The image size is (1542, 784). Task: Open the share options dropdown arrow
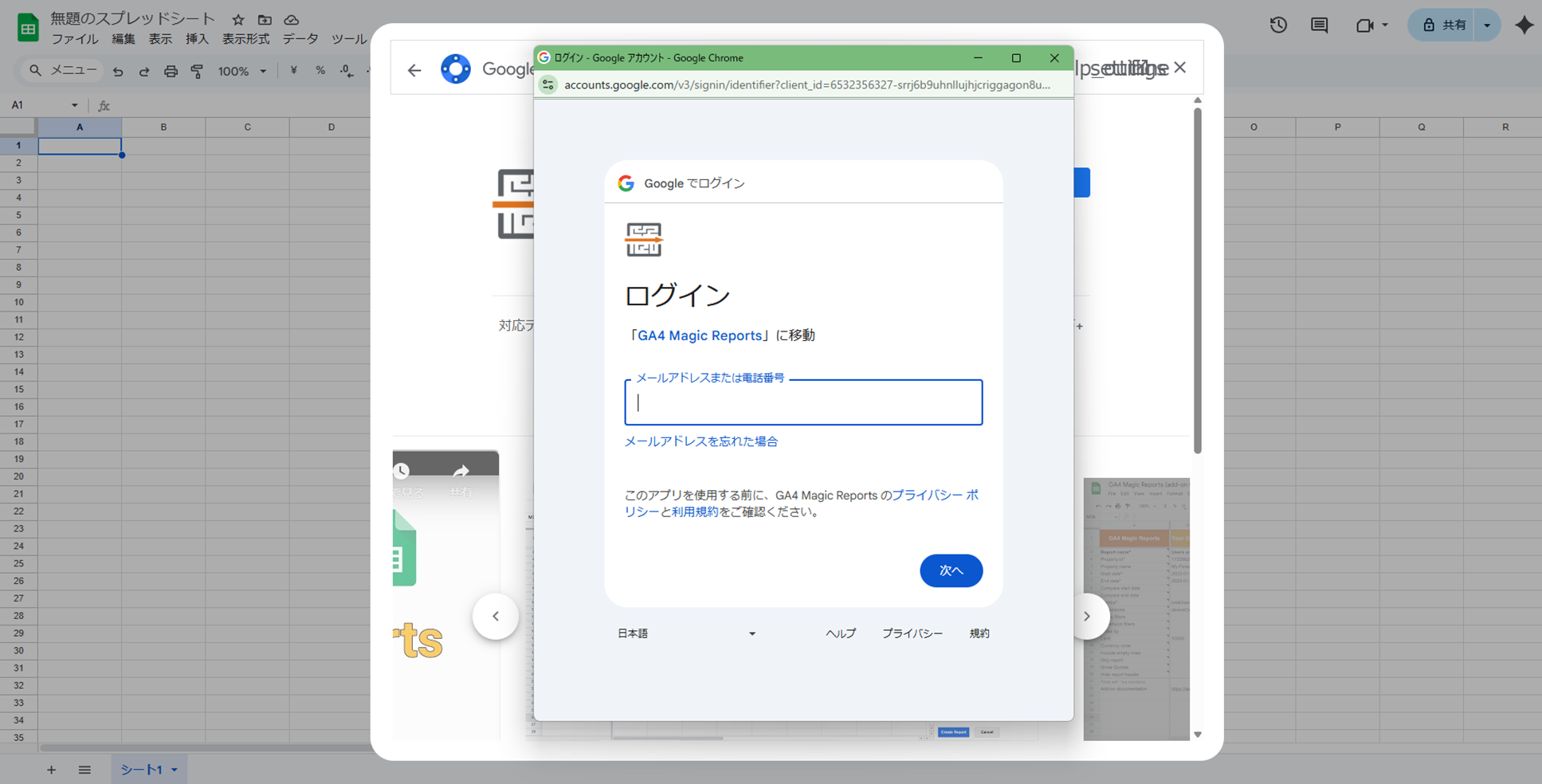(1487, 25)
